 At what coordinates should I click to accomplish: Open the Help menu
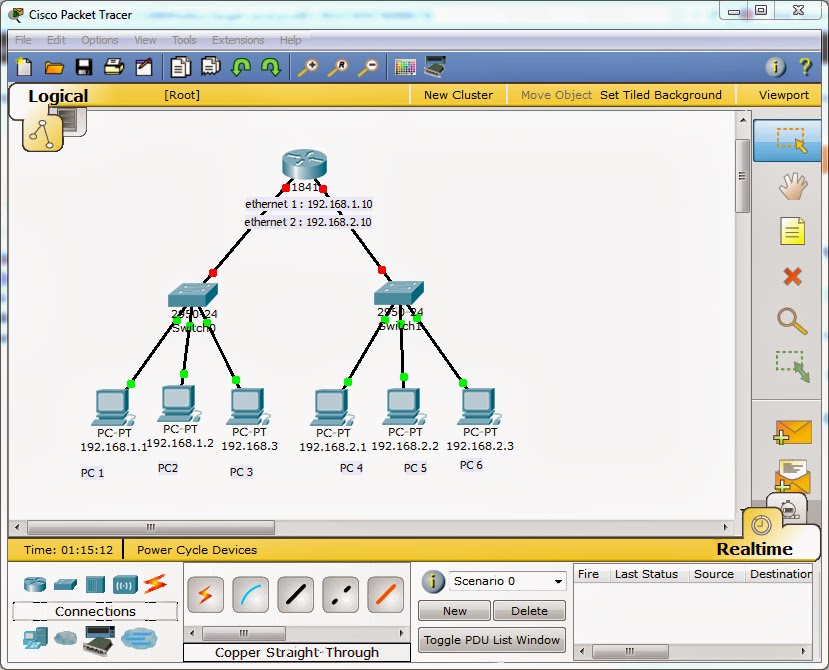(x=290, y=40)
